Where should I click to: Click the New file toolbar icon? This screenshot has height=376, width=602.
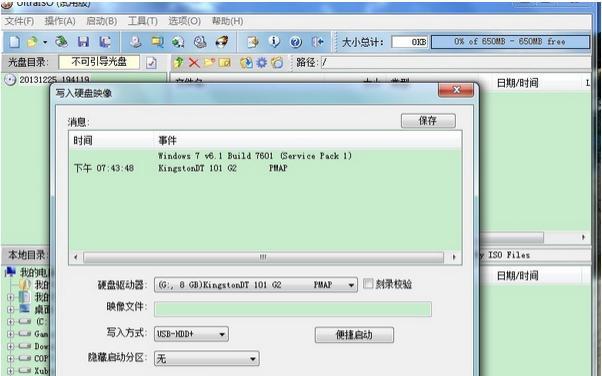(x=14, y=41)
